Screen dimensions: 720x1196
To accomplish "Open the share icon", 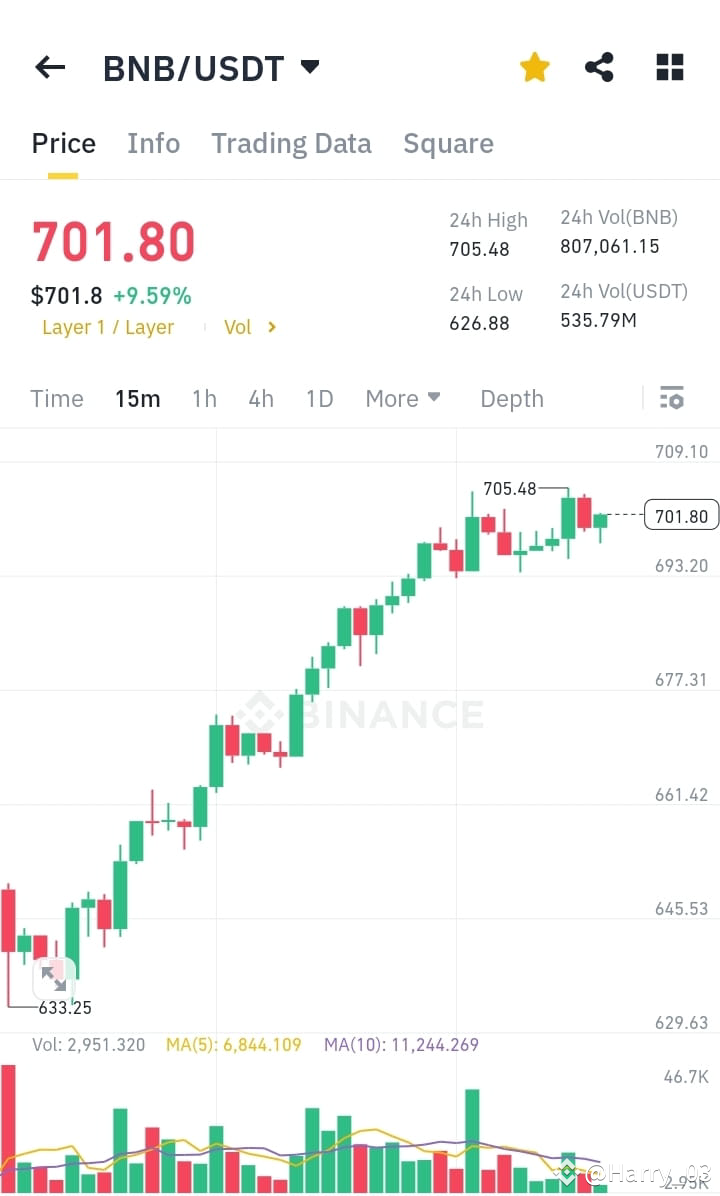I will click(x=599, y=67).
